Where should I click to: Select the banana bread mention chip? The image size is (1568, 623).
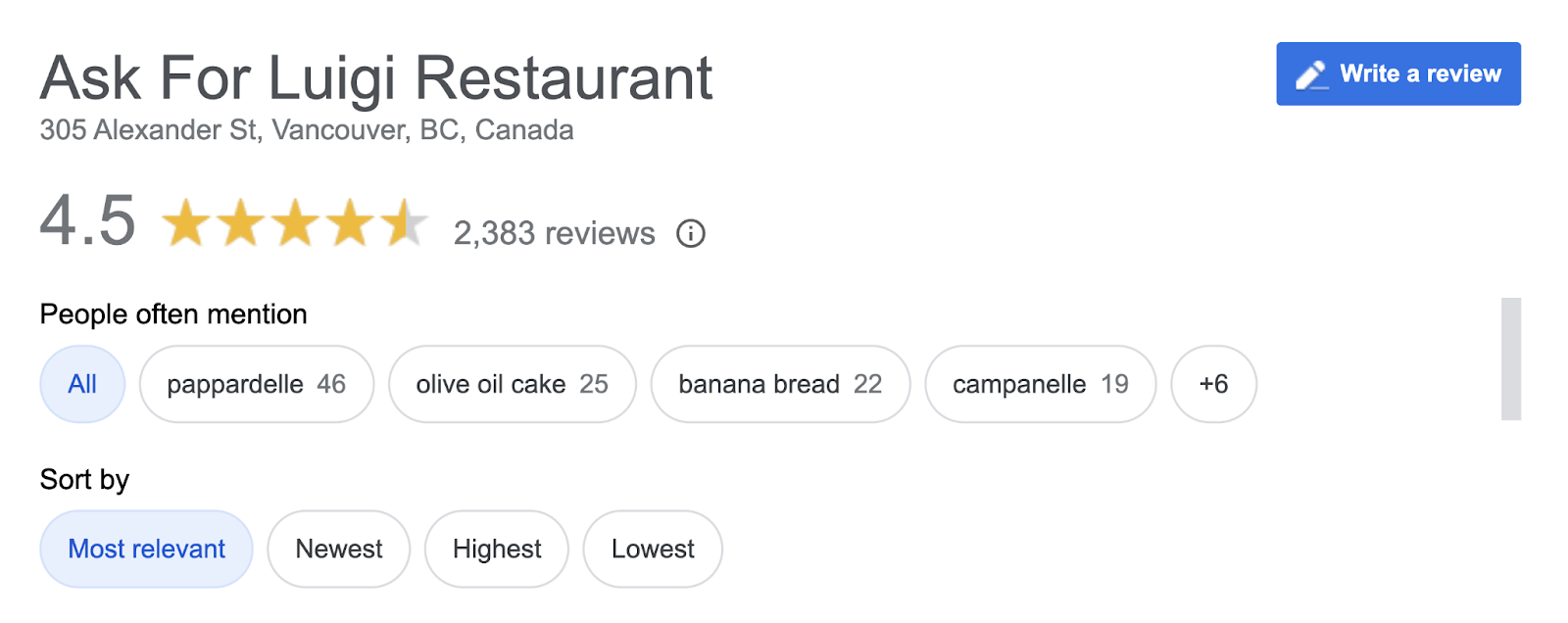click(x=780, y=384)
